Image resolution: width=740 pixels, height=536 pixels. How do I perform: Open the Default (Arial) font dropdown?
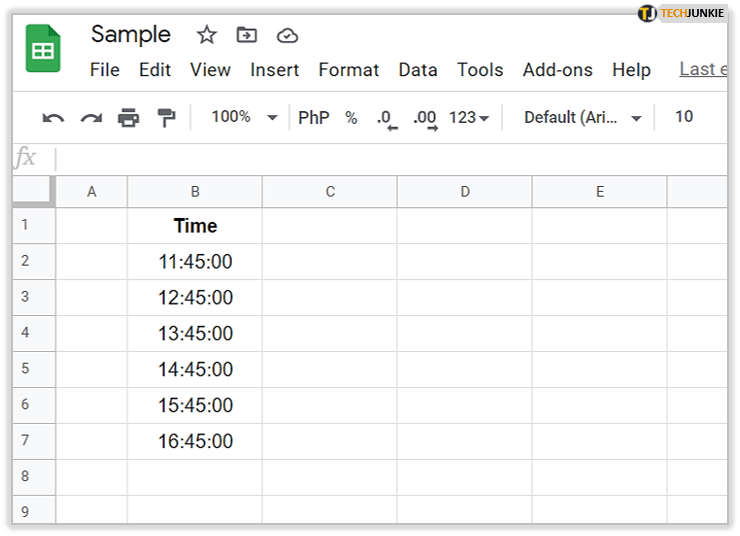[x=584, y=118]
